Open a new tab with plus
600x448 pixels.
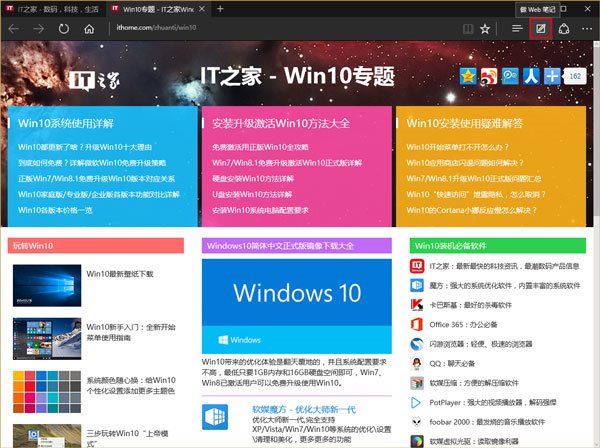point(220,9)
